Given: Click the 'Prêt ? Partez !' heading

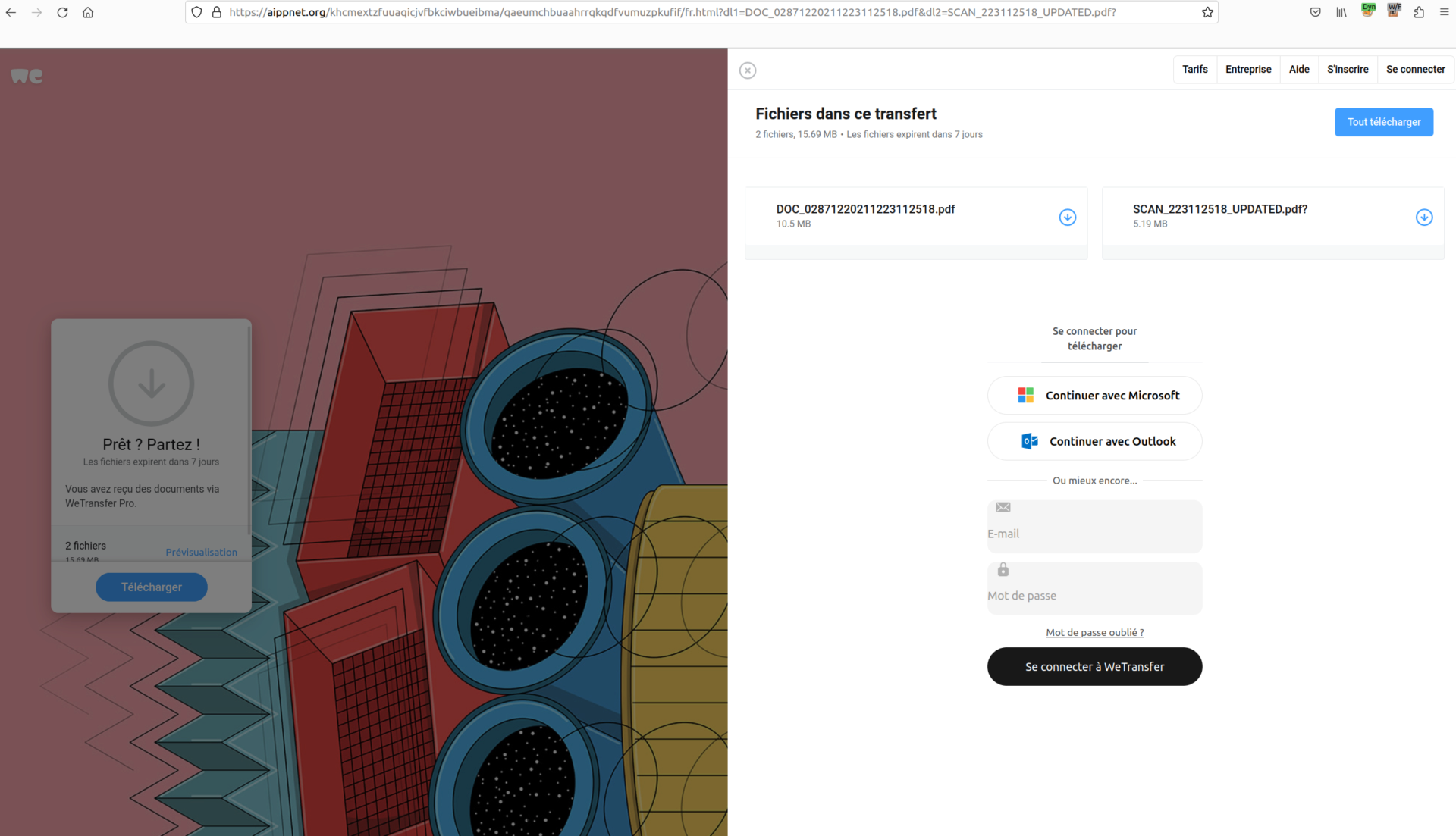Looking at the screenshot, I should [152, 444].
